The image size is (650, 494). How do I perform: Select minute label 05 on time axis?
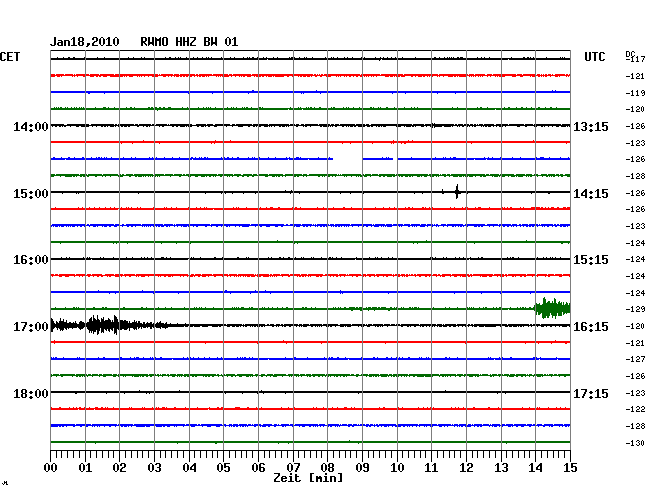coord(223,467)
